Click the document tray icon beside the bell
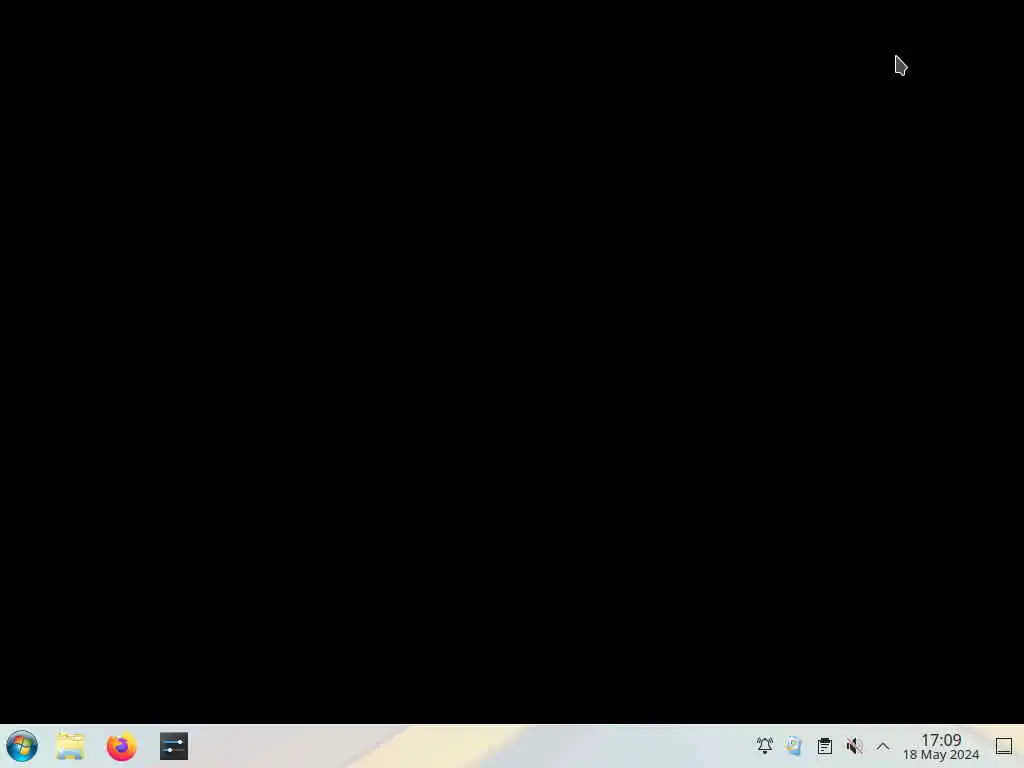 pos(794,746)
